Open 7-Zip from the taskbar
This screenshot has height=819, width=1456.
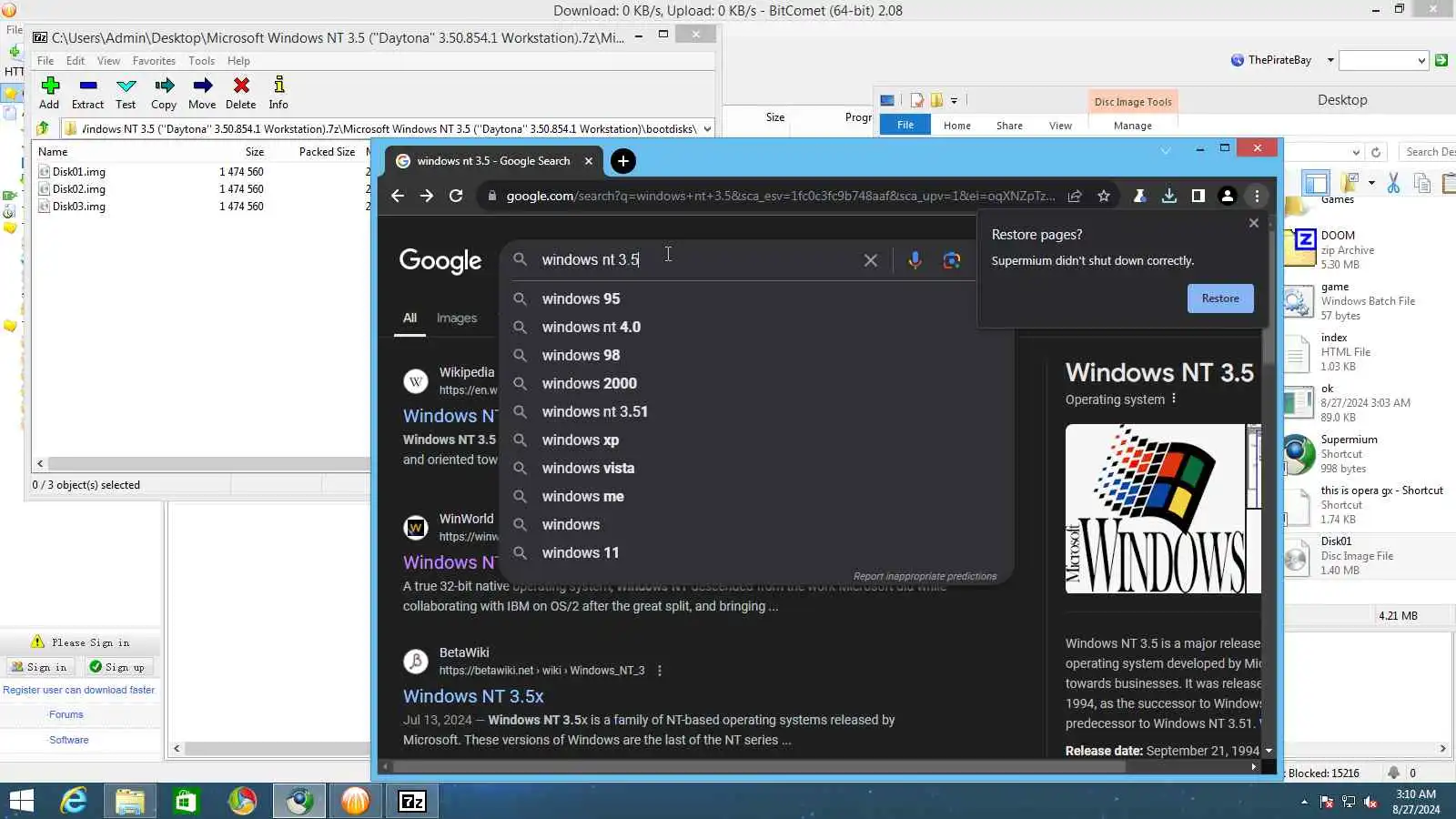(412, 801)
